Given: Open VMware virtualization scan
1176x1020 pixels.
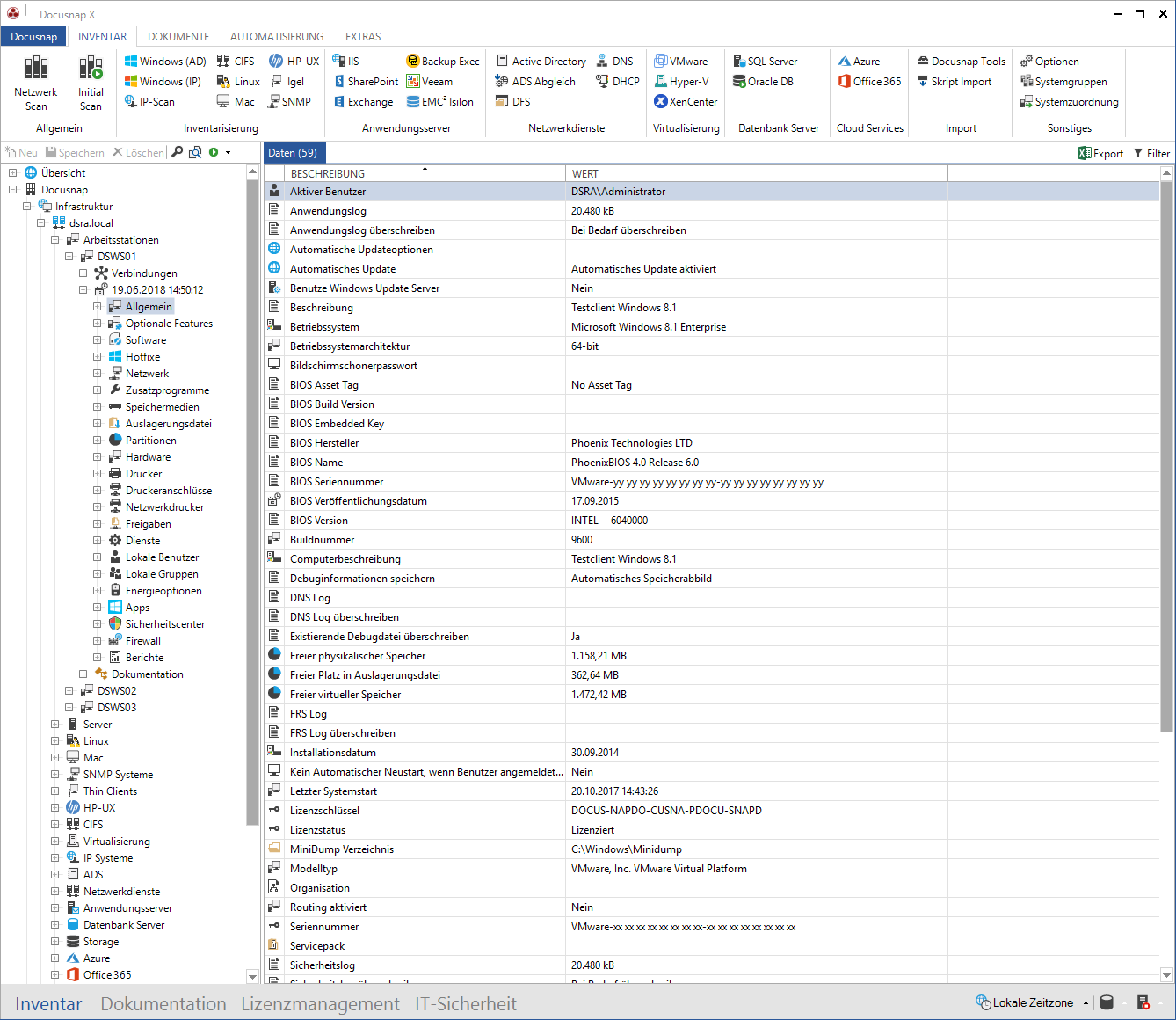Looking at the screenshot, I should coord(680,61).
